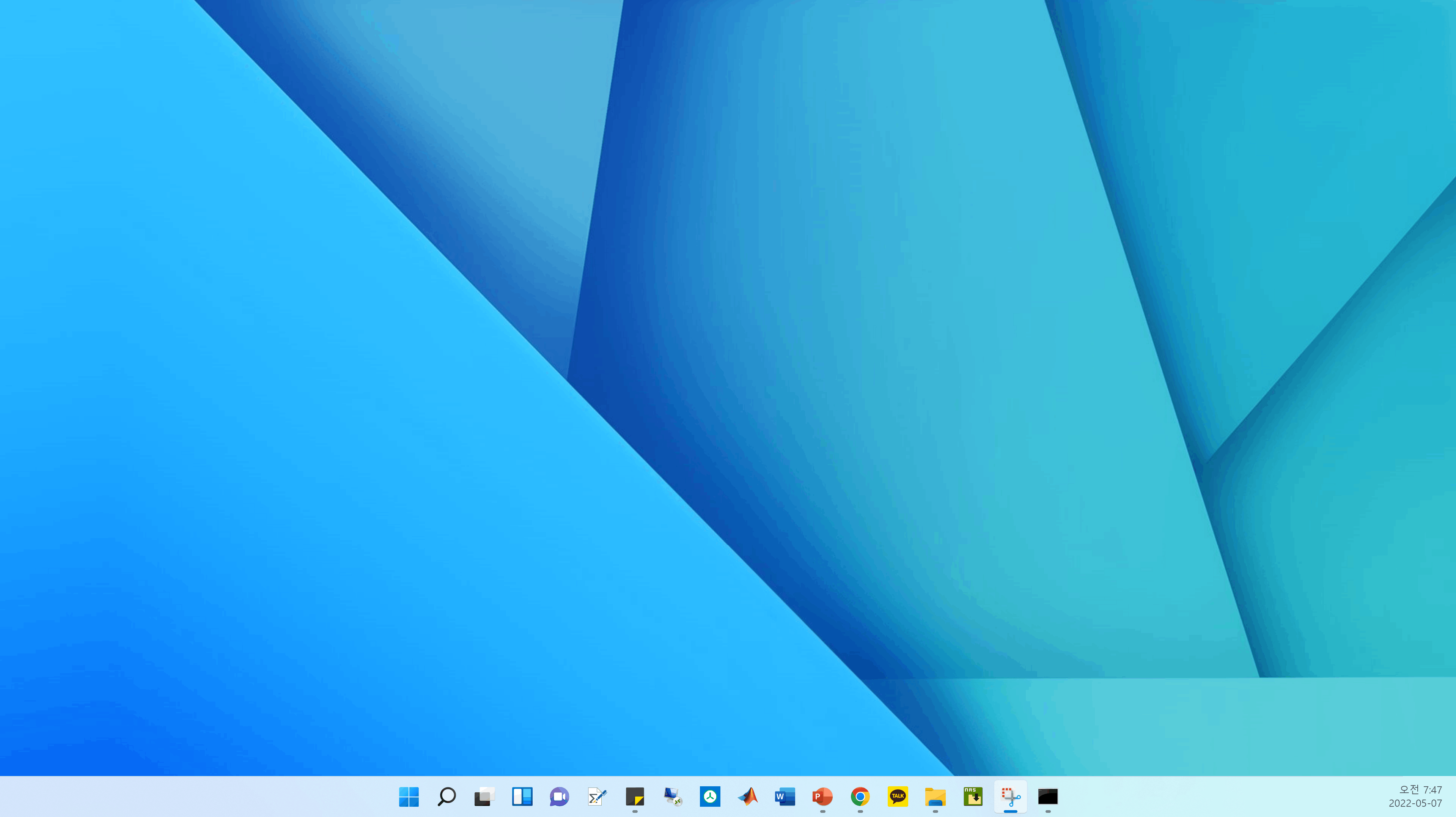Open Sticky Notes on taskbar
This screenshot has height=817, width=1456.
point(635,797)
